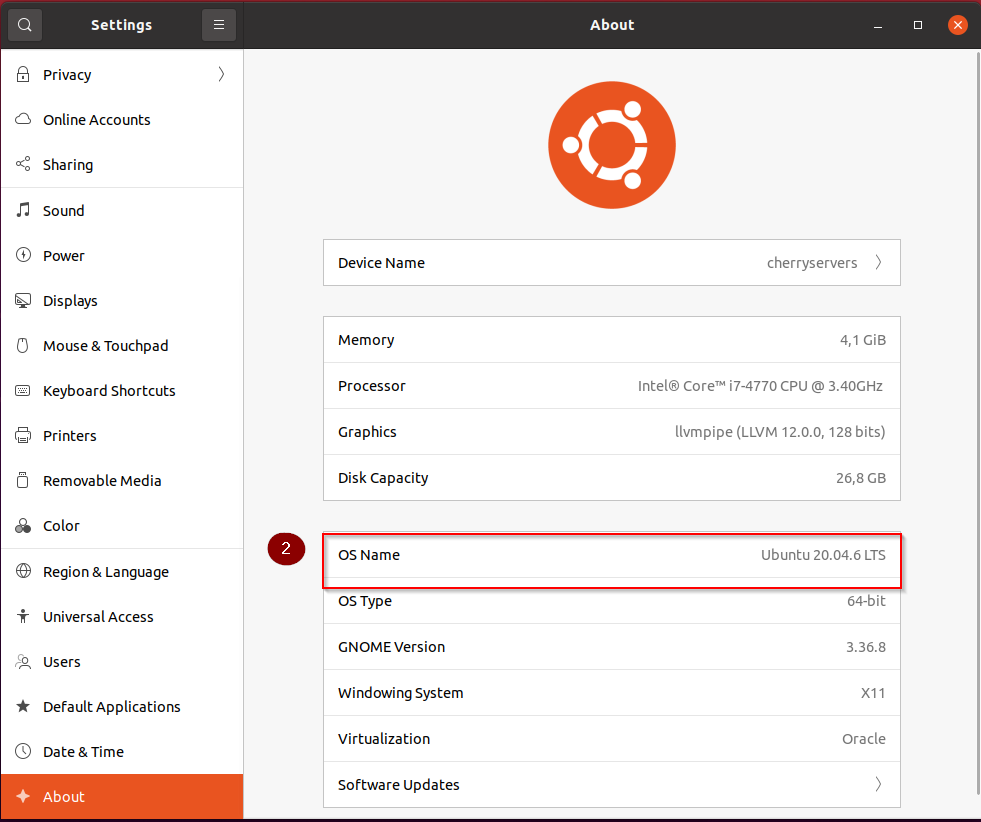Click the Color palette icon

tap(22, 525)
